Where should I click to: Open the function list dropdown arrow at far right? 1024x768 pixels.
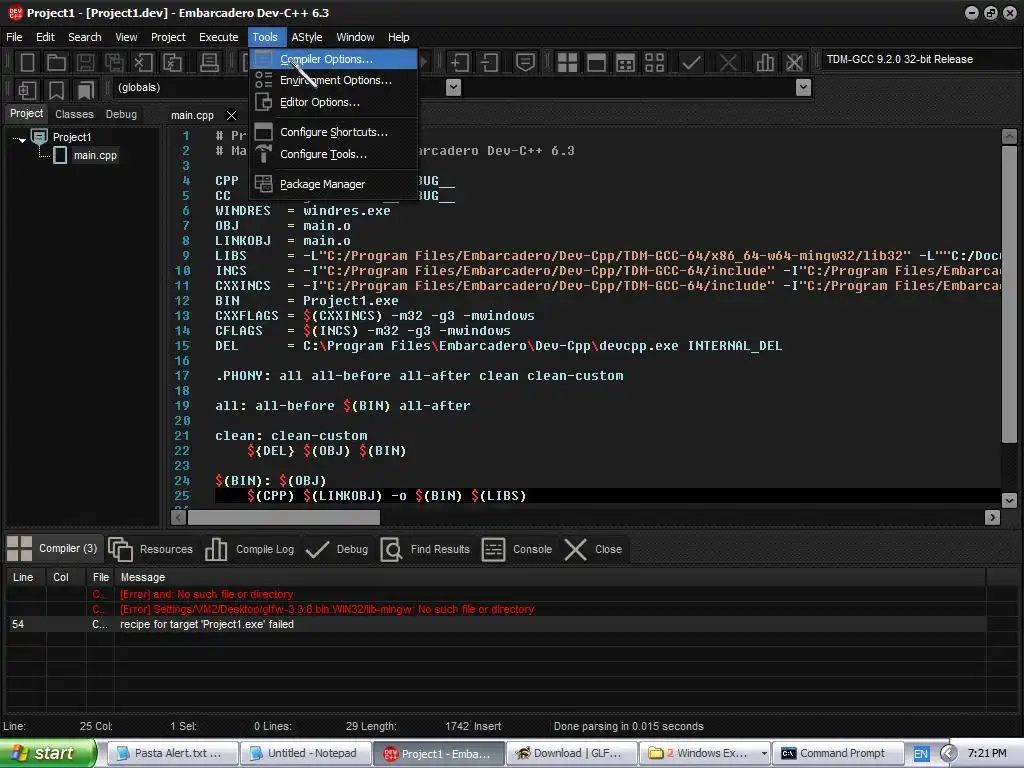coord(804,88)
